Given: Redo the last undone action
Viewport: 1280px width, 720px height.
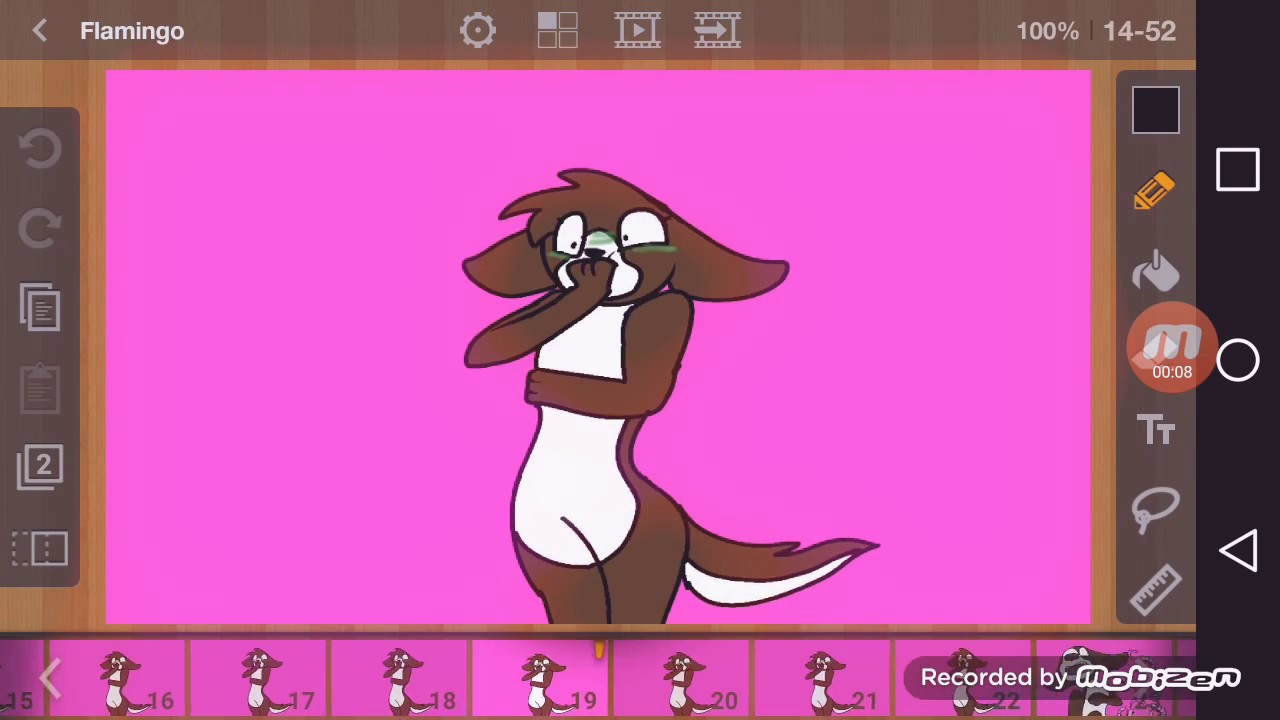Looking at the screenshot, I should 40,228.
